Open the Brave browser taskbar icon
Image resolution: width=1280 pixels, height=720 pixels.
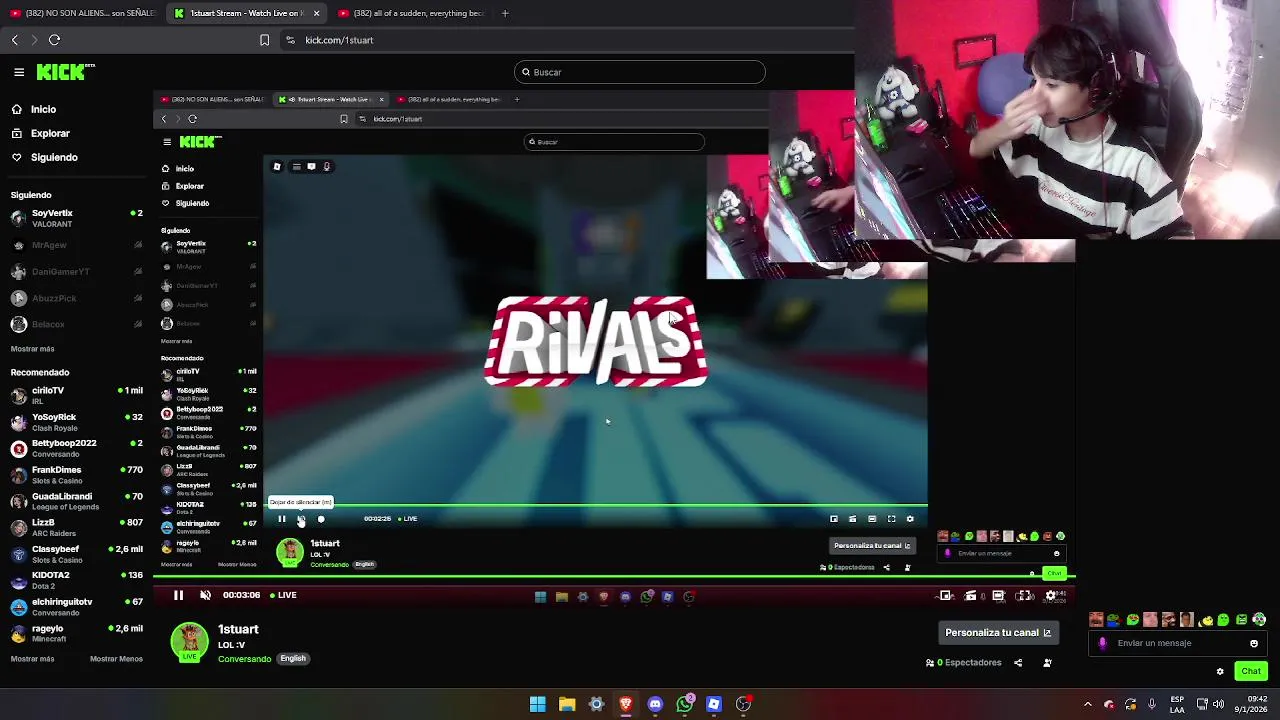click(x=626, y=704)
